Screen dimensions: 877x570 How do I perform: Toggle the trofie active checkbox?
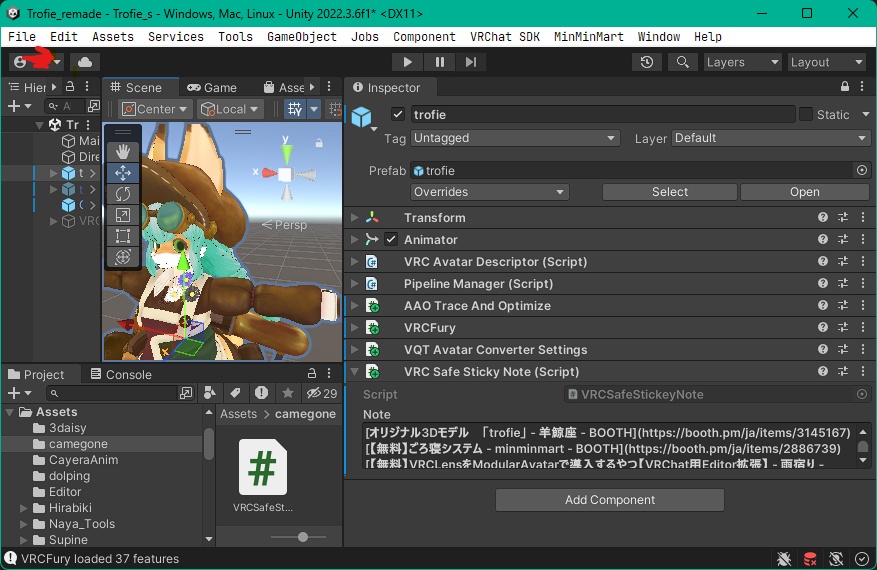[398, 114]
